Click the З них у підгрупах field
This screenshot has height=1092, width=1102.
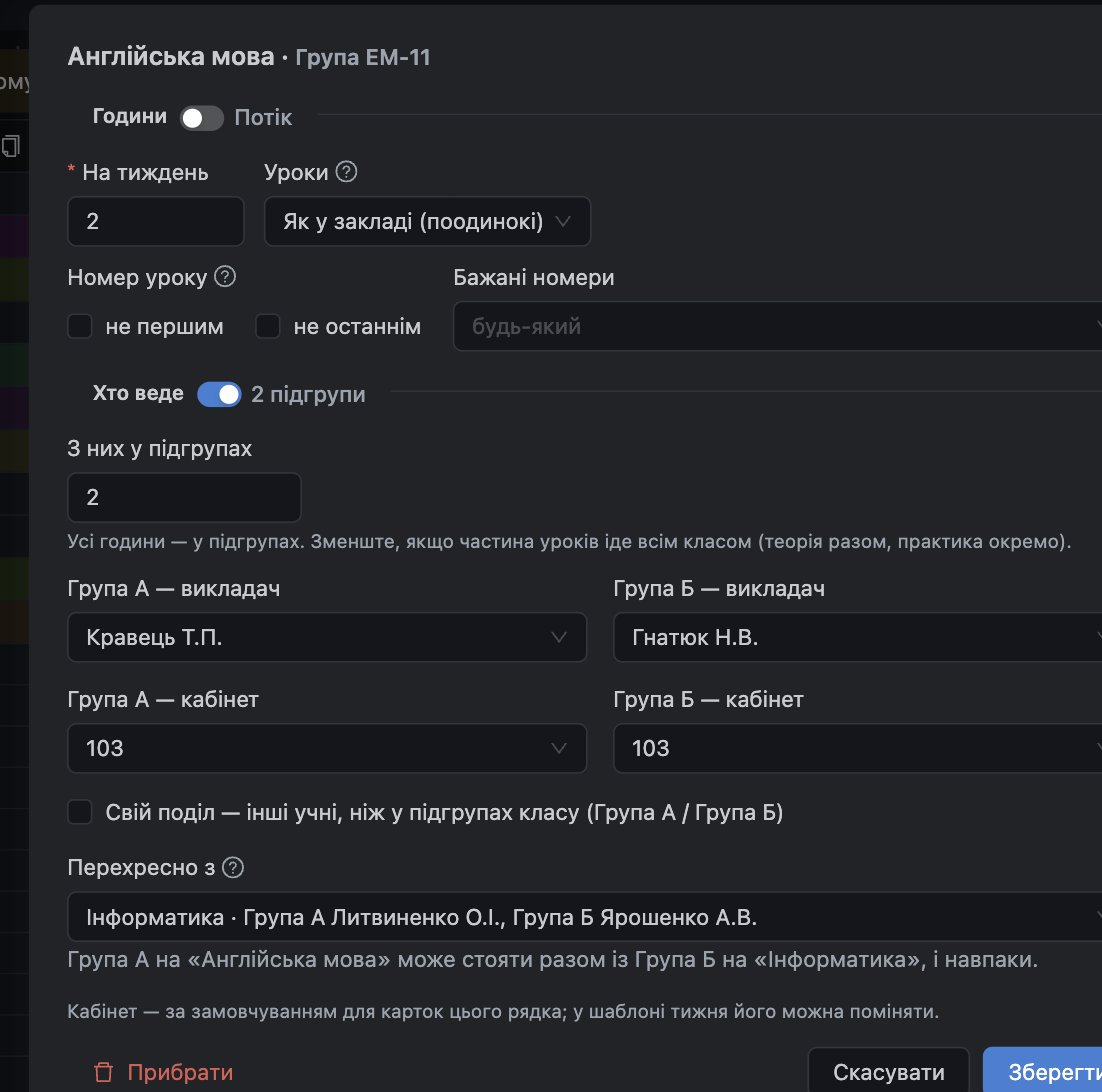point(184,498)
